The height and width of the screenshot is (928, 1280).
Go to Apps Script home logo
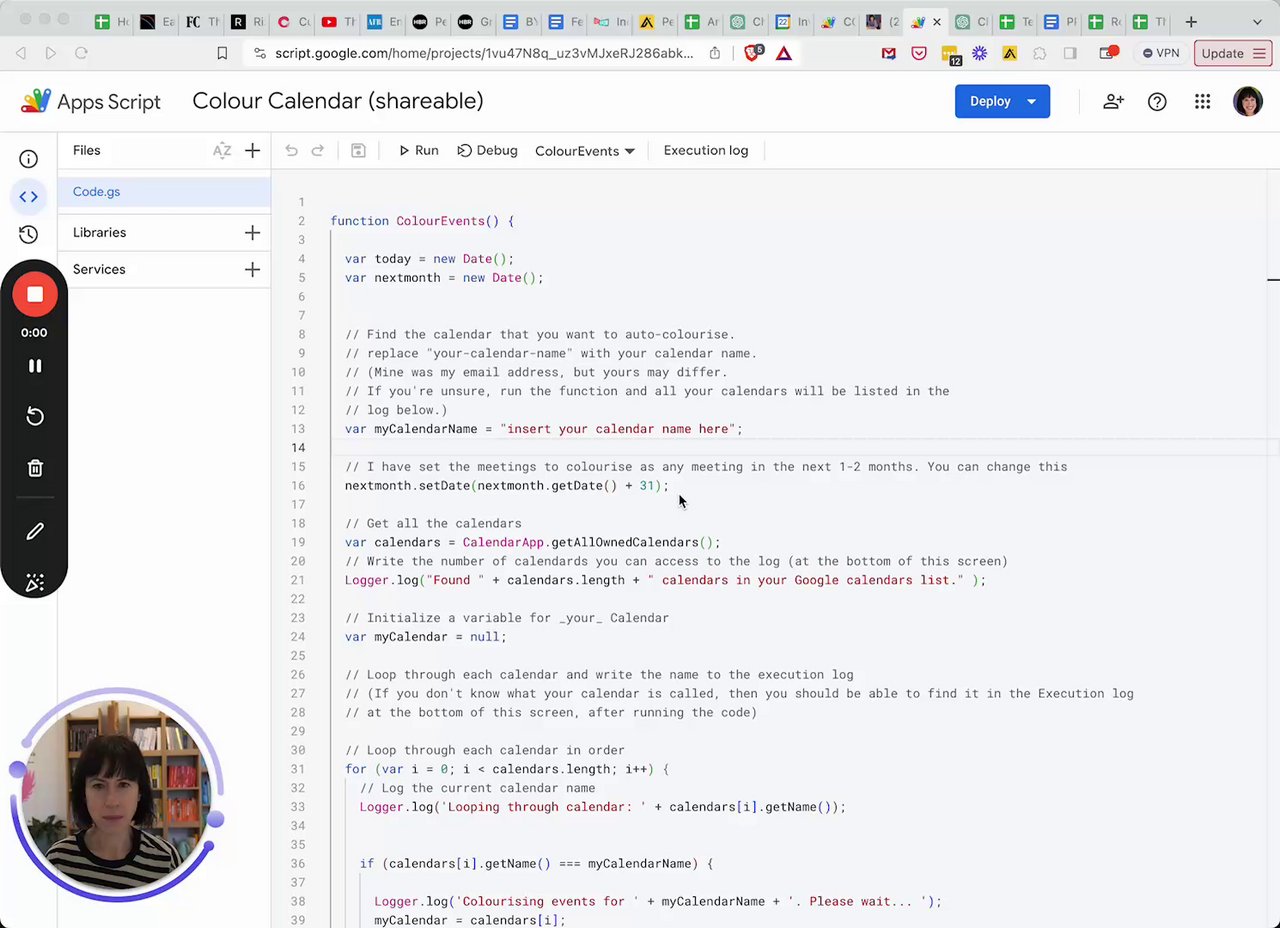point(90,101)
